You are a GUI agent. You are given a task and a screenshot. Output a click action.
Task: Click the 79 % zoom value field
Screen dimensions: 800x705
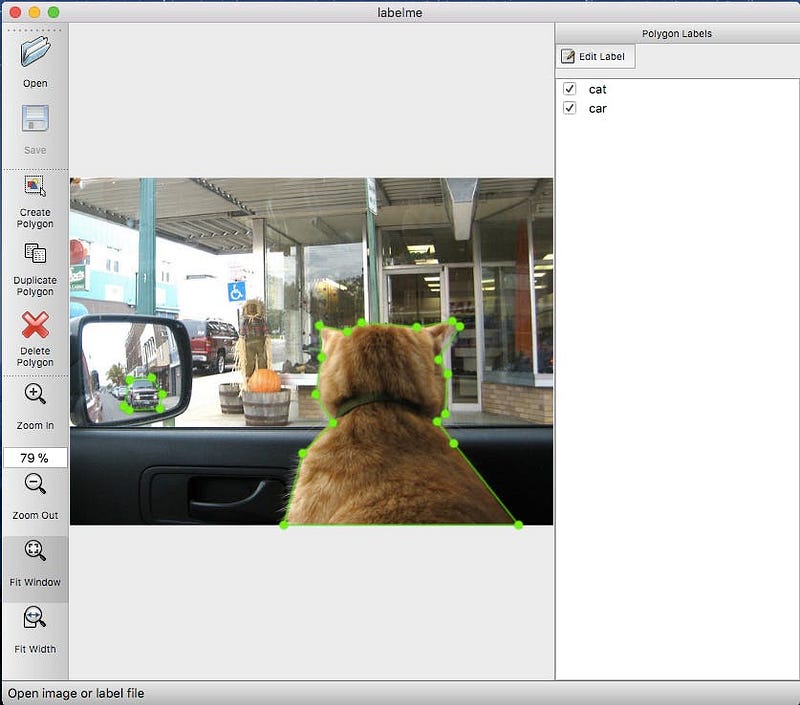(35, 458)
